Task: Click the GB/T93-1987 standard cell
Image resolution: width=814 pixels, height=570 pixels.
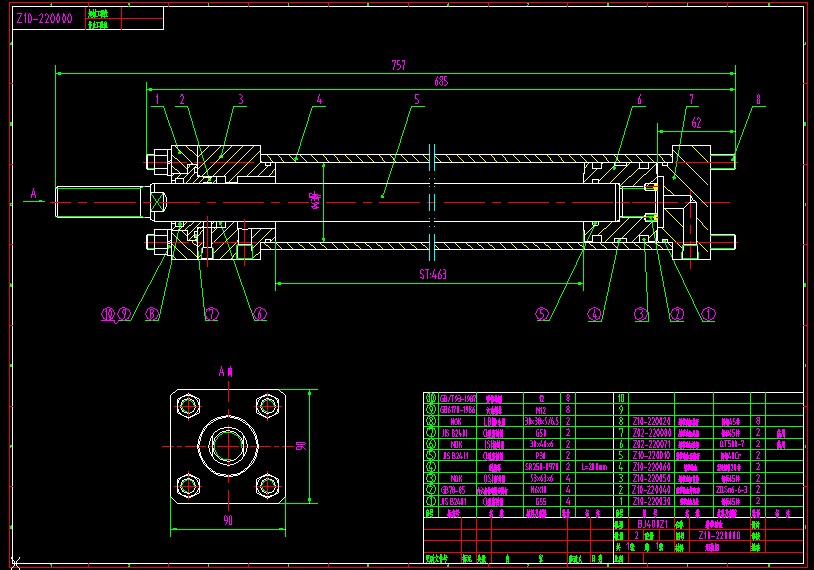Action: pyautogui.click(x=458, y=399)
